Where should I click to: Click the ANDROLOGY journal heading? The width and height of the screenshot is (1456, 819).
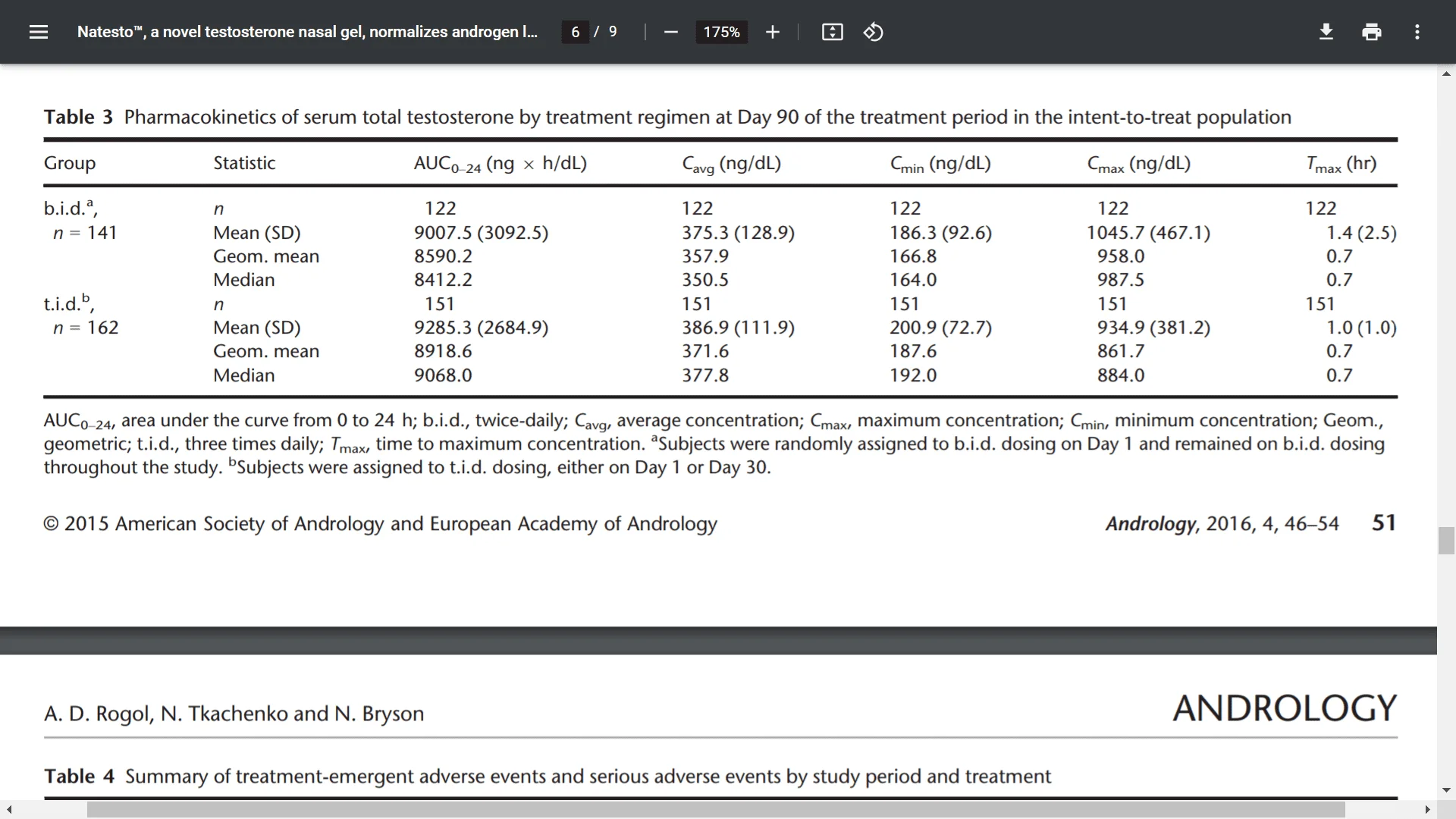tap(1285, 708)
